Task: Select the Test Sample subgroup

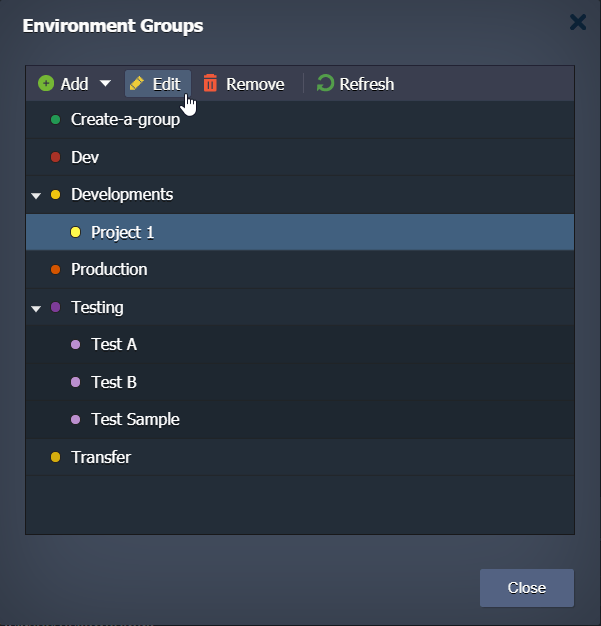Action: tap(135, 420)
